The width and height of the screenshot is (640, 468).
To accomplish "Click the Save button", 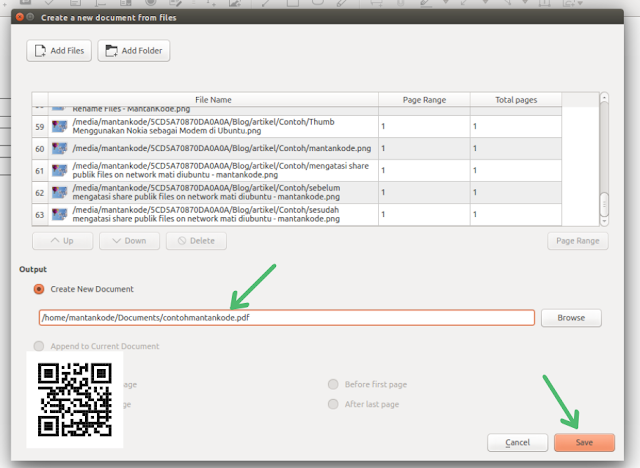I will click(584, 443).
